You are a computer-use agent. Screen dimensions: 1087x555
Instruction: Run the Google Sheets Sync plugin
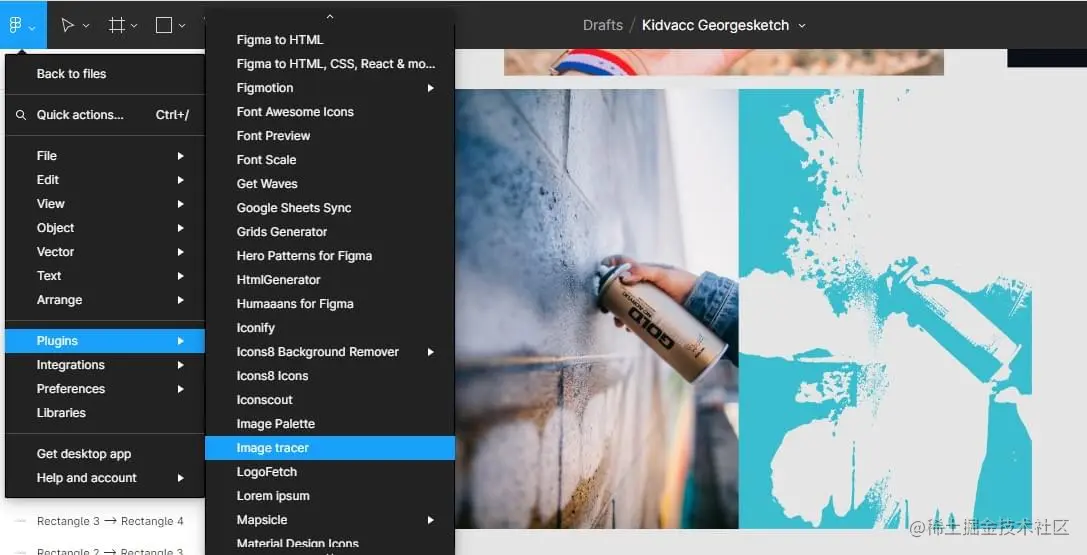(330, 208)
